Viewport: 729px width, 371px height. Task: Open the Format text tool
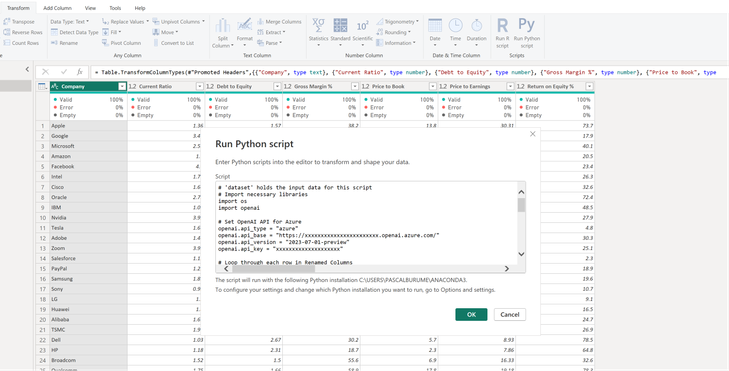[245, 31]
